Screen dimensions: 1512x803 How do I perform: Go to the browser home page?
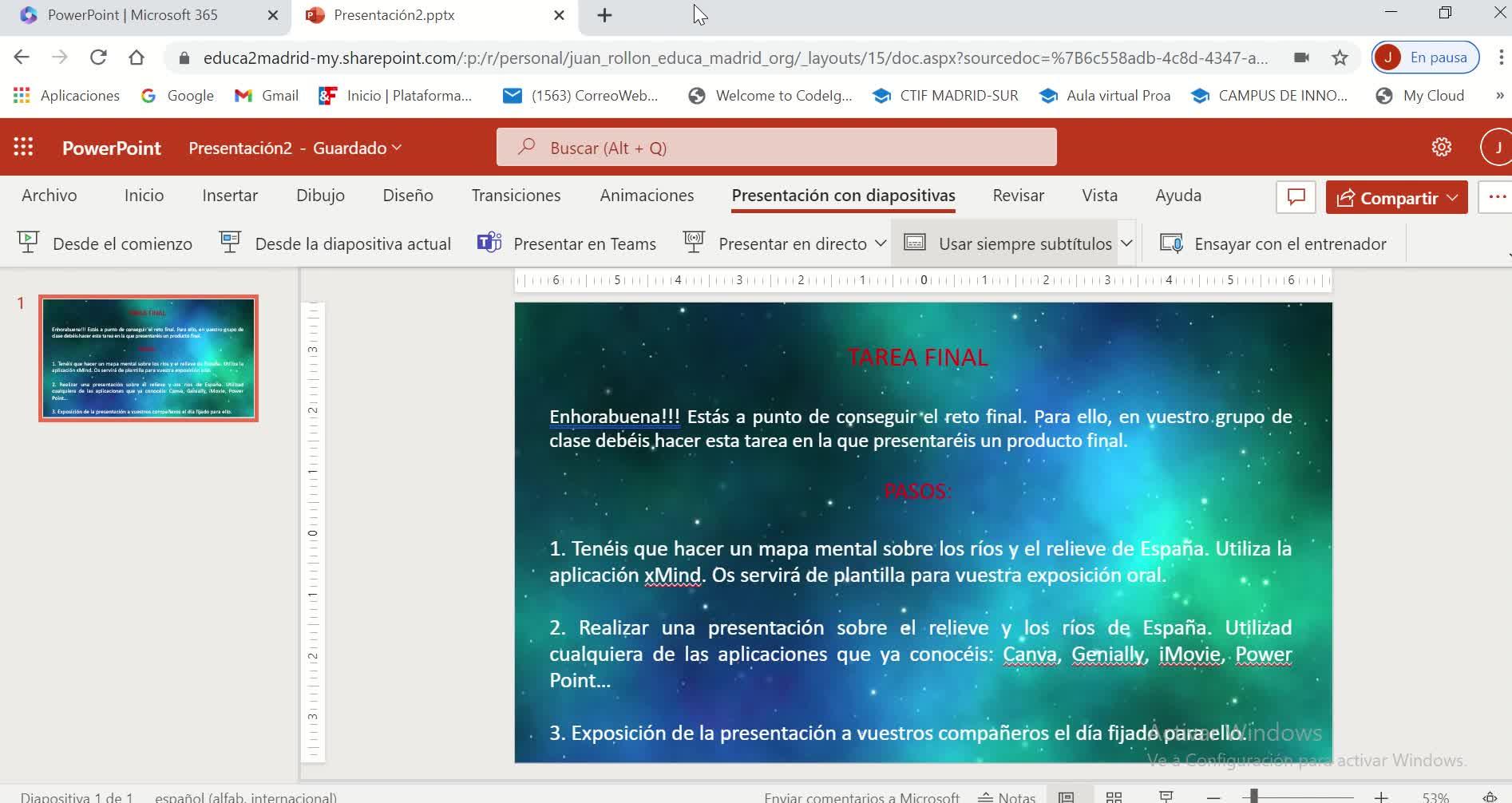point(137,57)
